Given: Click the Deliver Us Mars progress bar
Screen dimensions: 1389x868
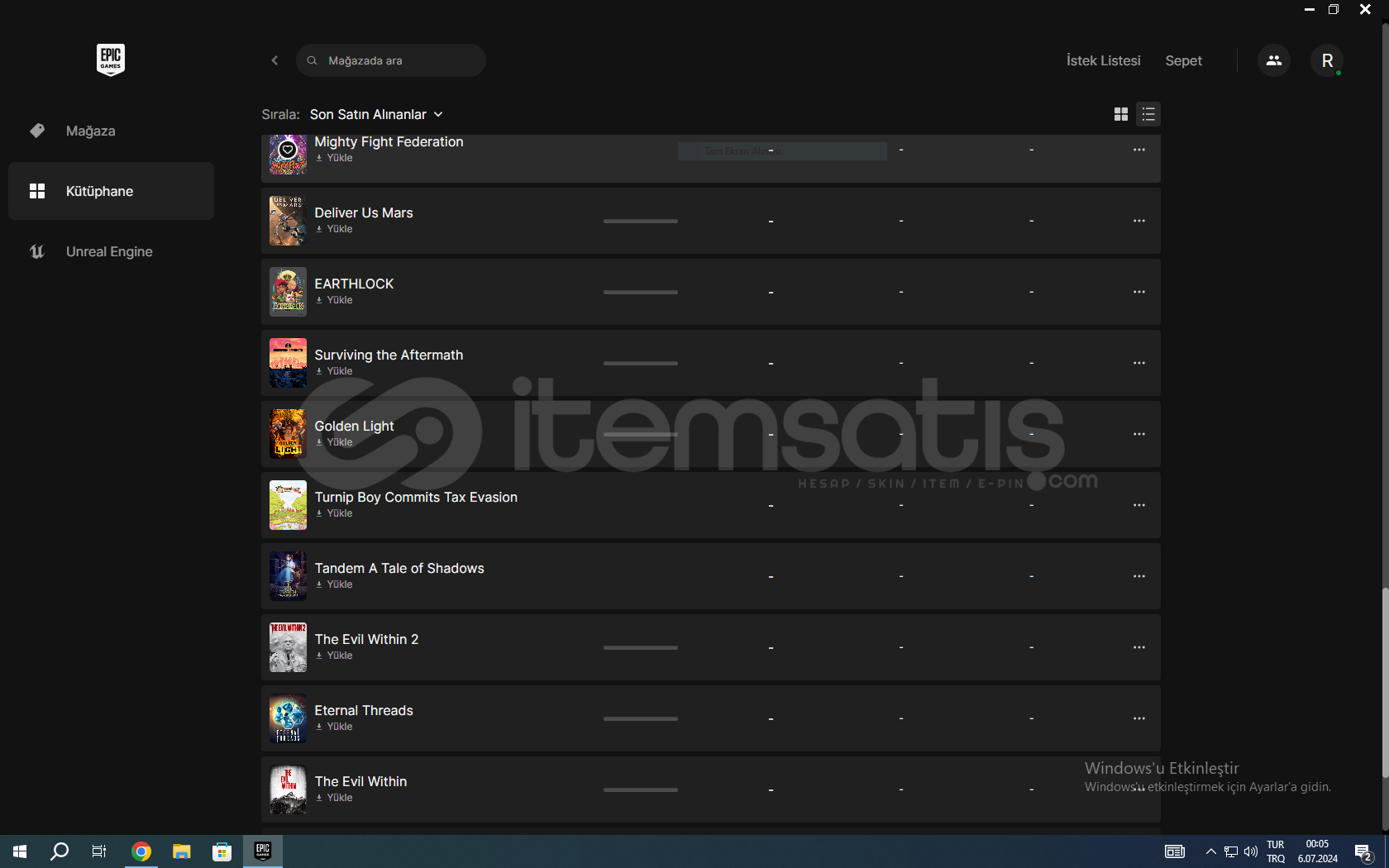Looking at the screenshot, I should click(641, 221).
